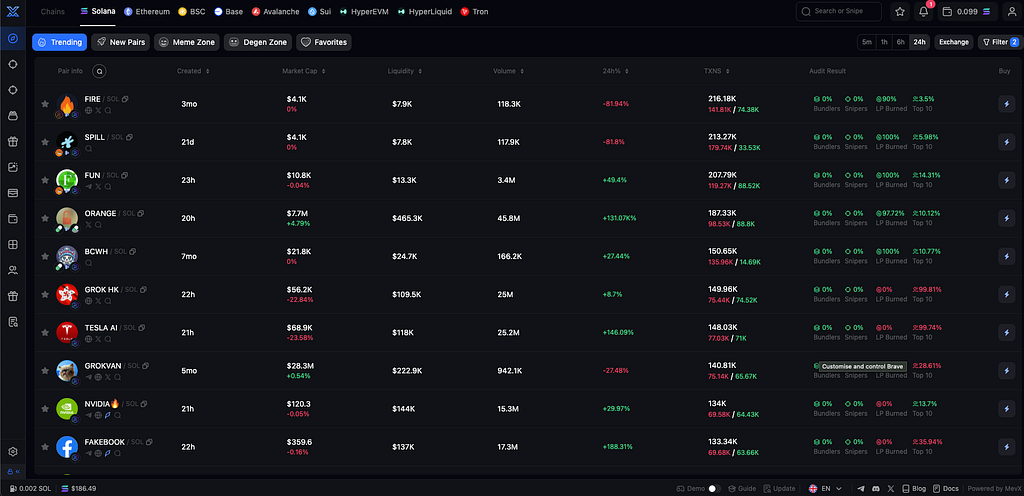
Task: Quick buy SPILL with lightning icon
Action: 1006,142
